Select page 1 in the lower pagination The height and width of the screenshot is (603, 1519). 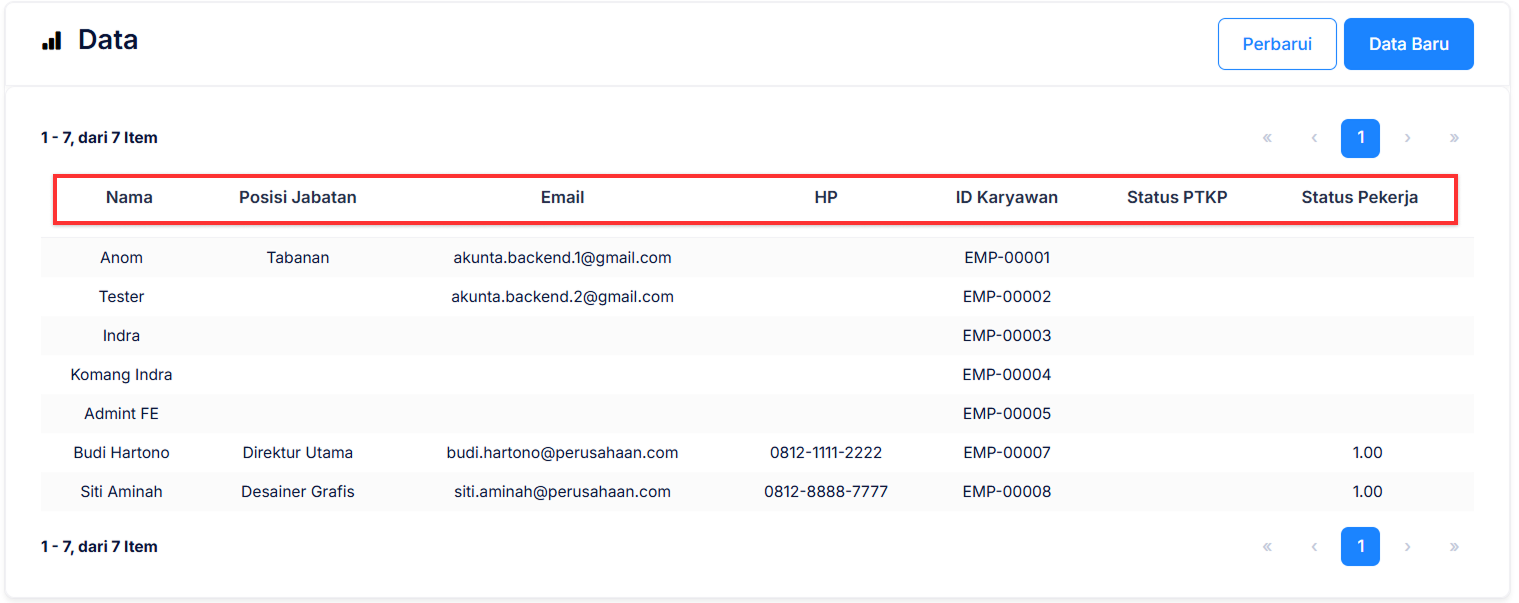point(1360,547)
